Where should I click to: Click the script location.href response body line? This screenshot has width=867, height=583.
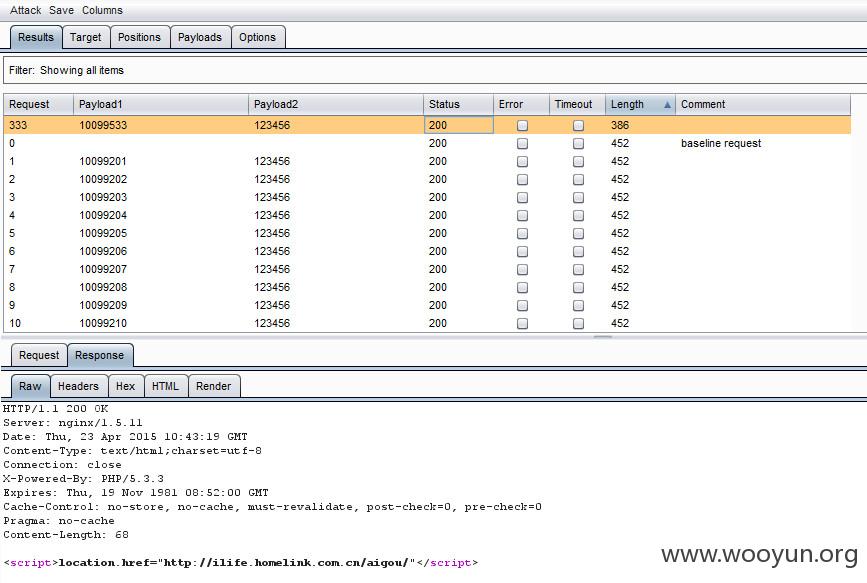[x=241, y=563]
